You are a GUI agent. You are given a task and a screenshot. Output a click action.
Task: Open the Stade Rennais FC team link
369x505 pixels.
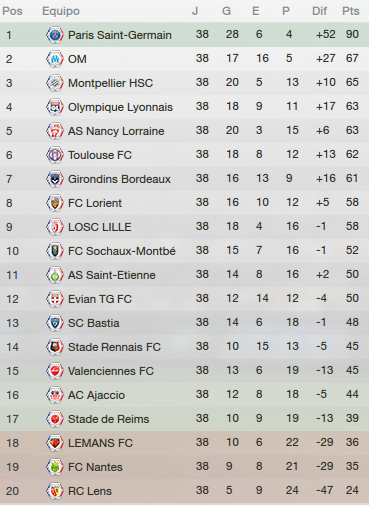point(114,347)
